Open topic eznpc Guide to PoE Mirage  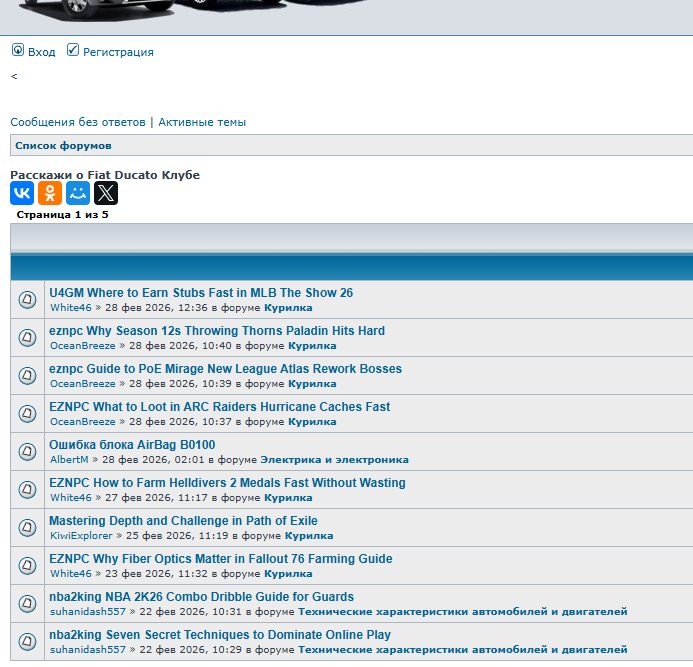coord(225,369)
